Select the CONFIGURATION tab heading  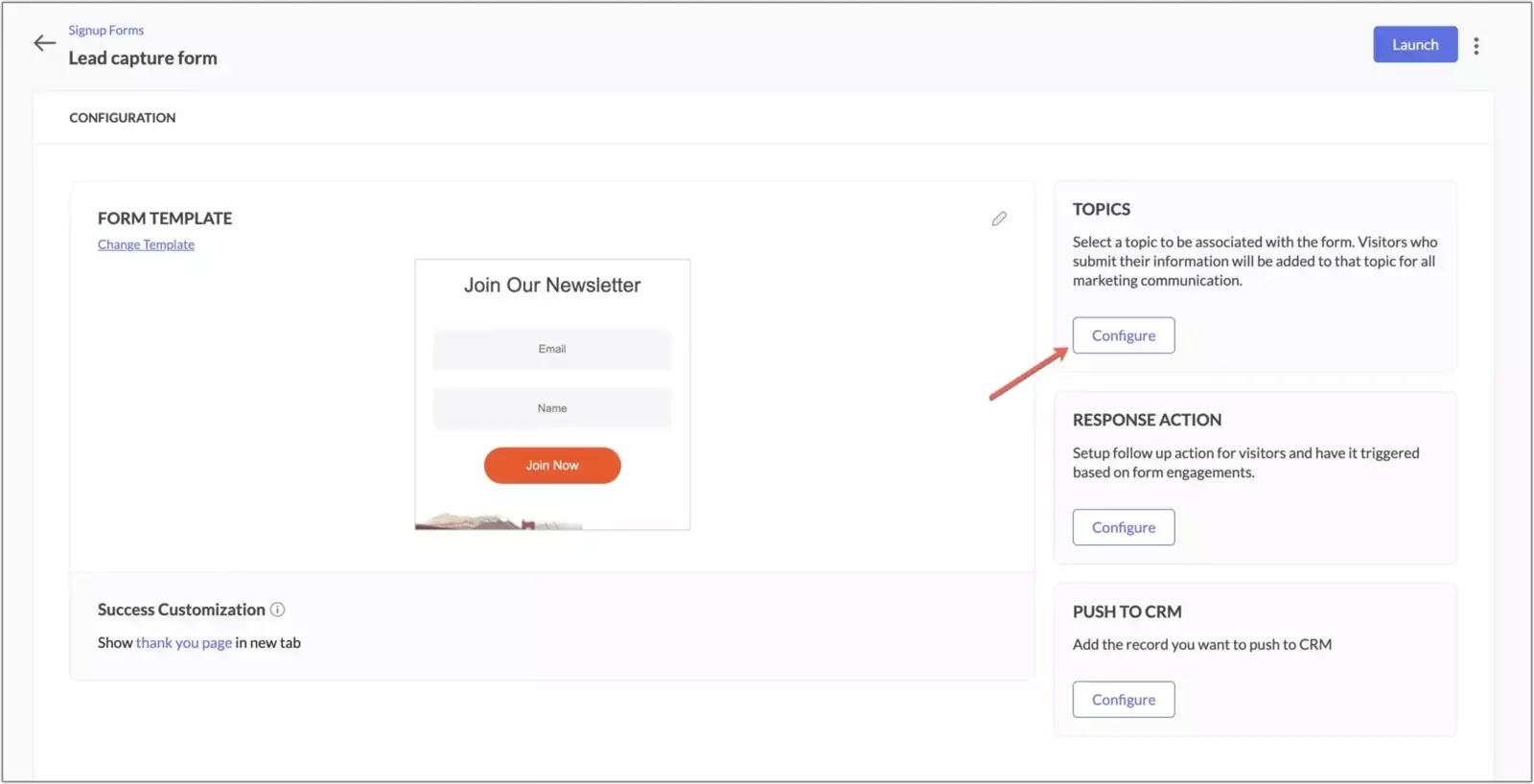(122, 118)
